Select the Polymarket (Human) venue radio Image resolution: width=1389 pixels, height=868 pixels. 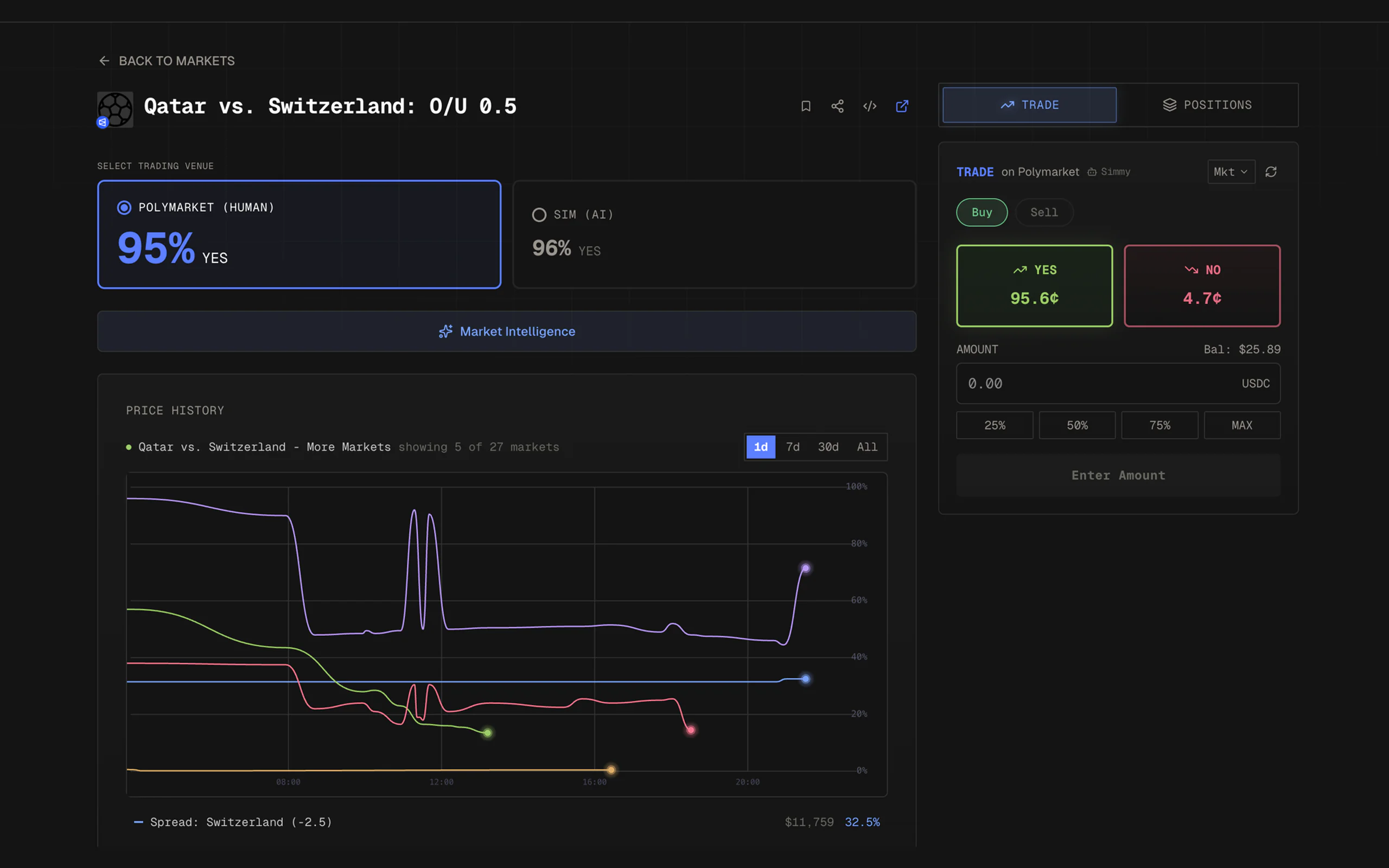click(124, 207)
